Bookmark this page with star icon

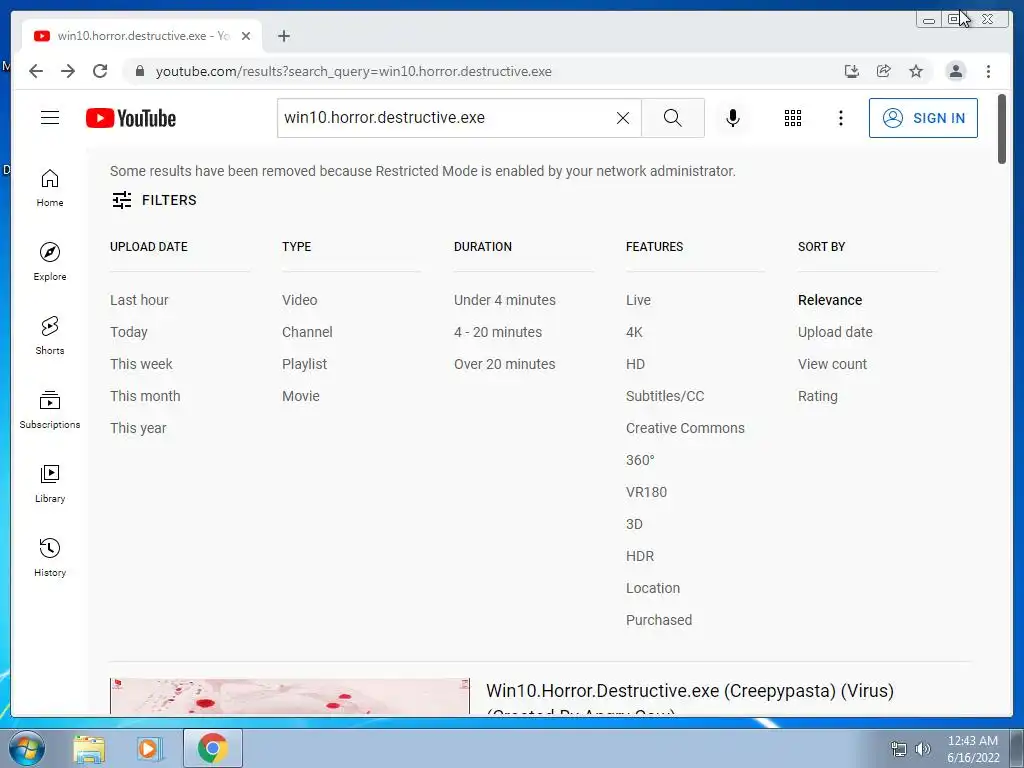coord(916,71)
